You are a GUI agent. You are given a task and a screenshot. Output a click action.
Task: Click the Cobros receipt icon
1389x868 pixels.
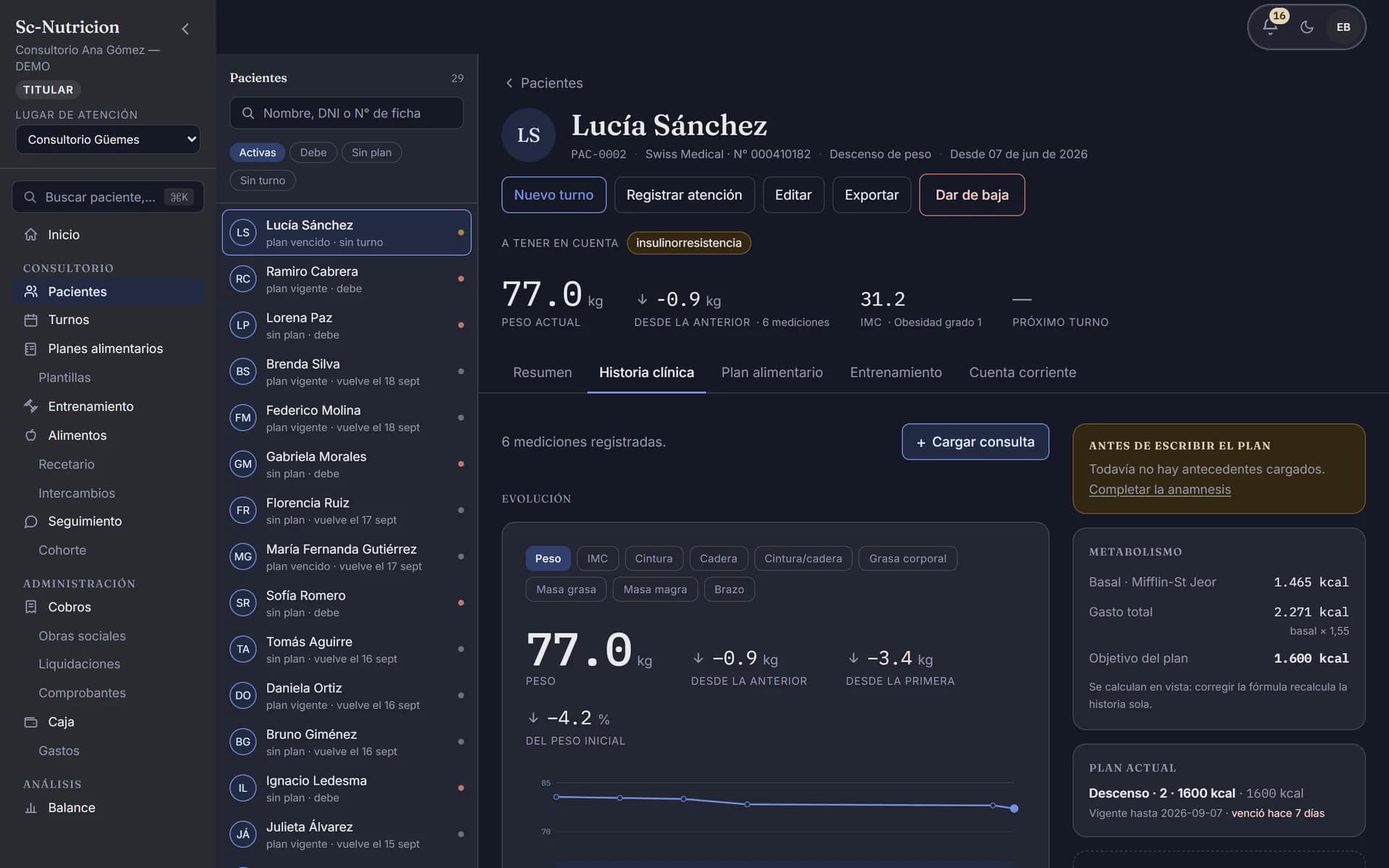[30, 607]
